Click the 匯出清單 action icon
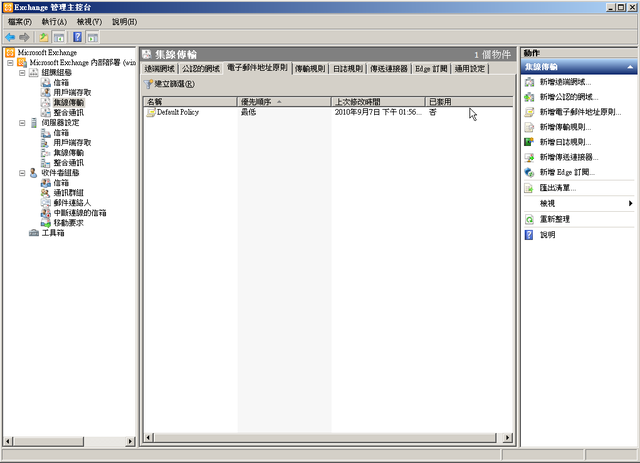The width and height of the screenshot is (640, 463). 529,188
